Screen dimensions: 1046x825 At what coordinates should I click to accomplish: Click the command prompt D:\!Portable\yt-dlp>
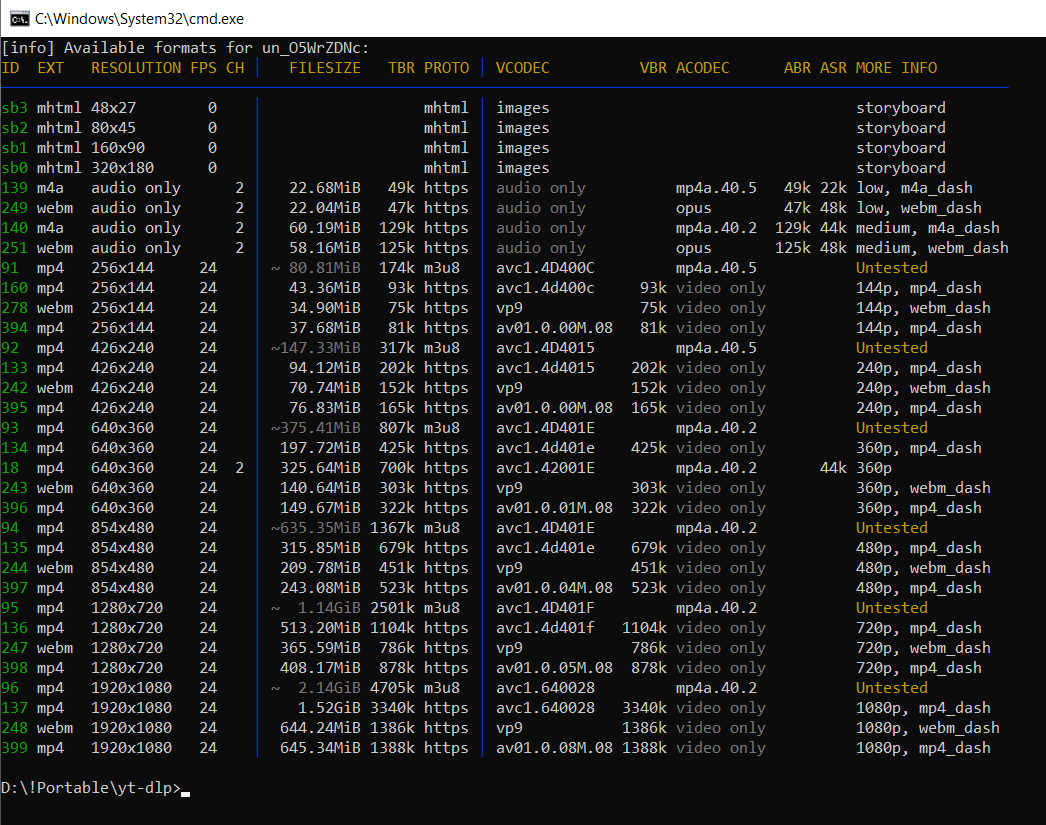click(91, 788)
